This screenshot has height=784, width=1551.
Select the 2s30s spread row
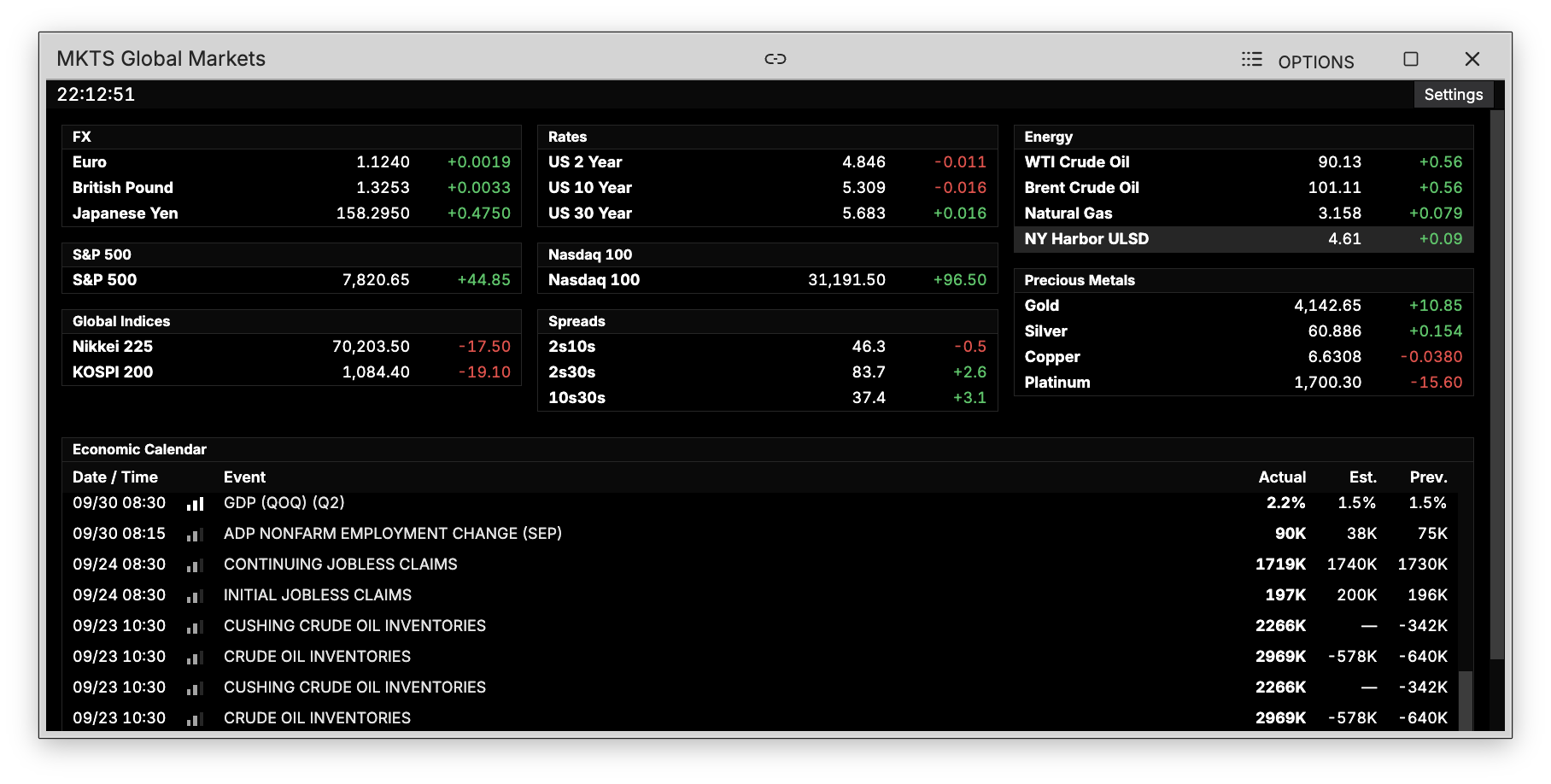[x=767, y=372]
